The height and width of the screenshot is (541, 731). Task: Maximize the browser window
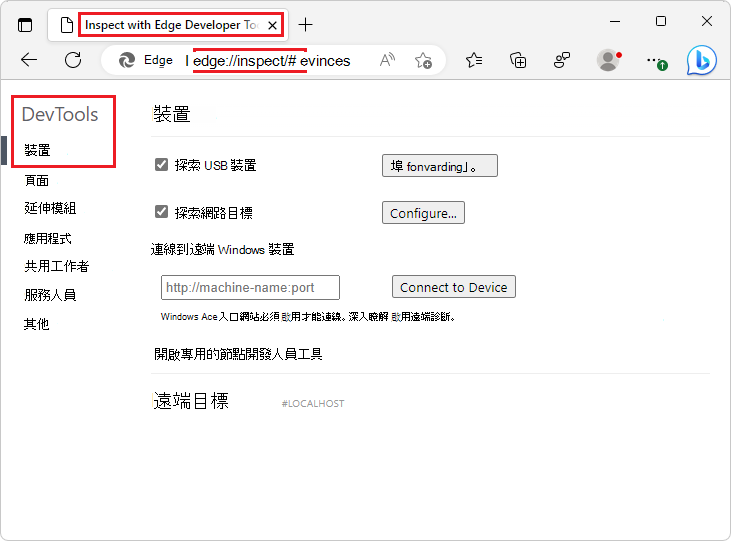[x=661, y=21]
